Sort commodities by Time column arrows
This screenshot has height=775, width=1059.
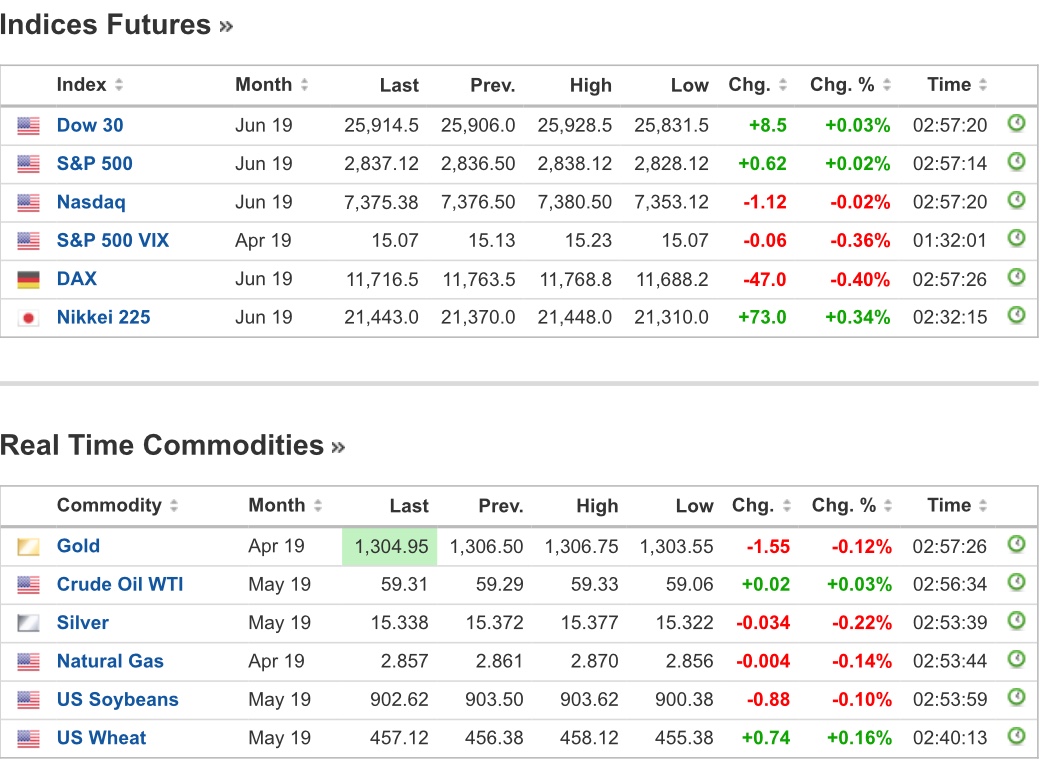tap(986, 506)
